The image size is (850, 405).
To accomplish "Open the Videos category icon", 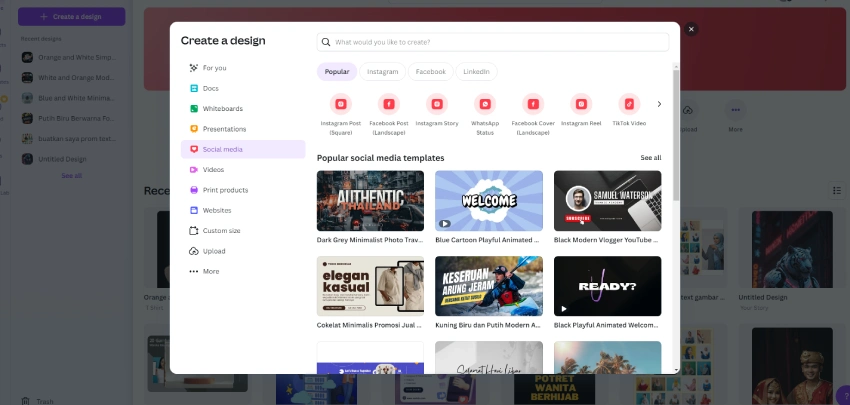I will [x=194, y=170].
